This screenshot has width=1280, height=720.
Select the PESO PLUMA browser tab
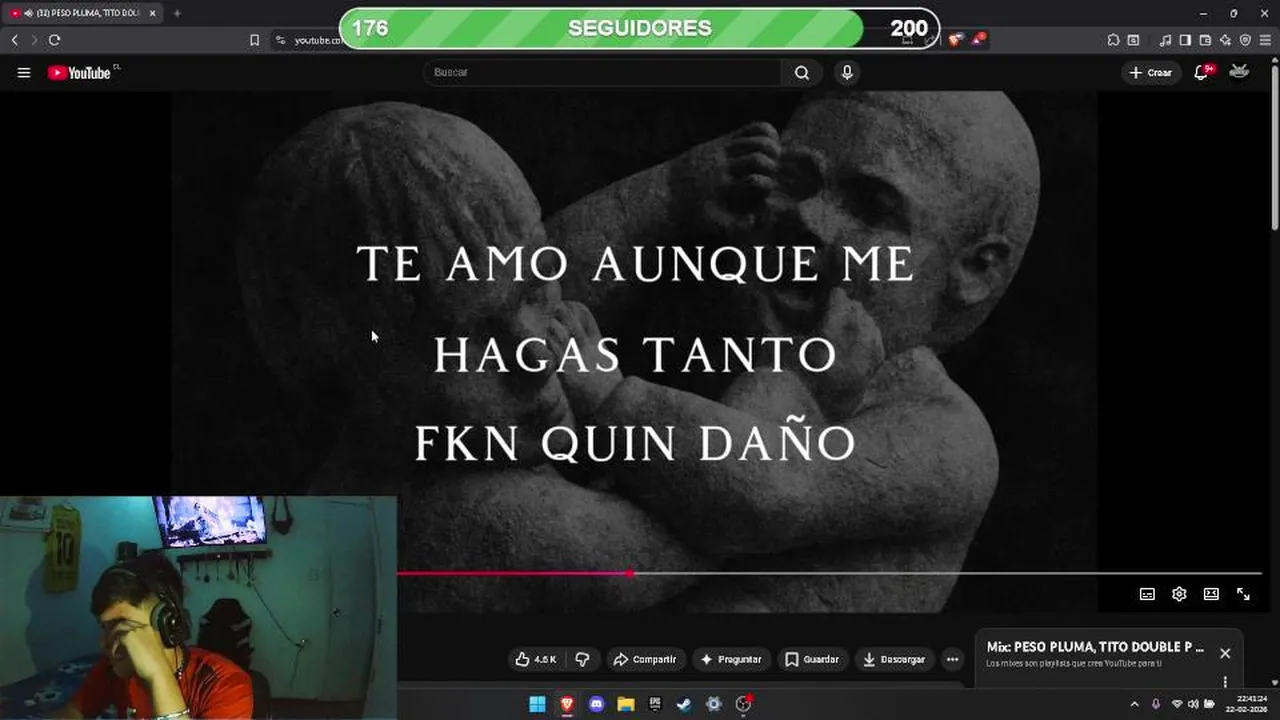[80, 13]
